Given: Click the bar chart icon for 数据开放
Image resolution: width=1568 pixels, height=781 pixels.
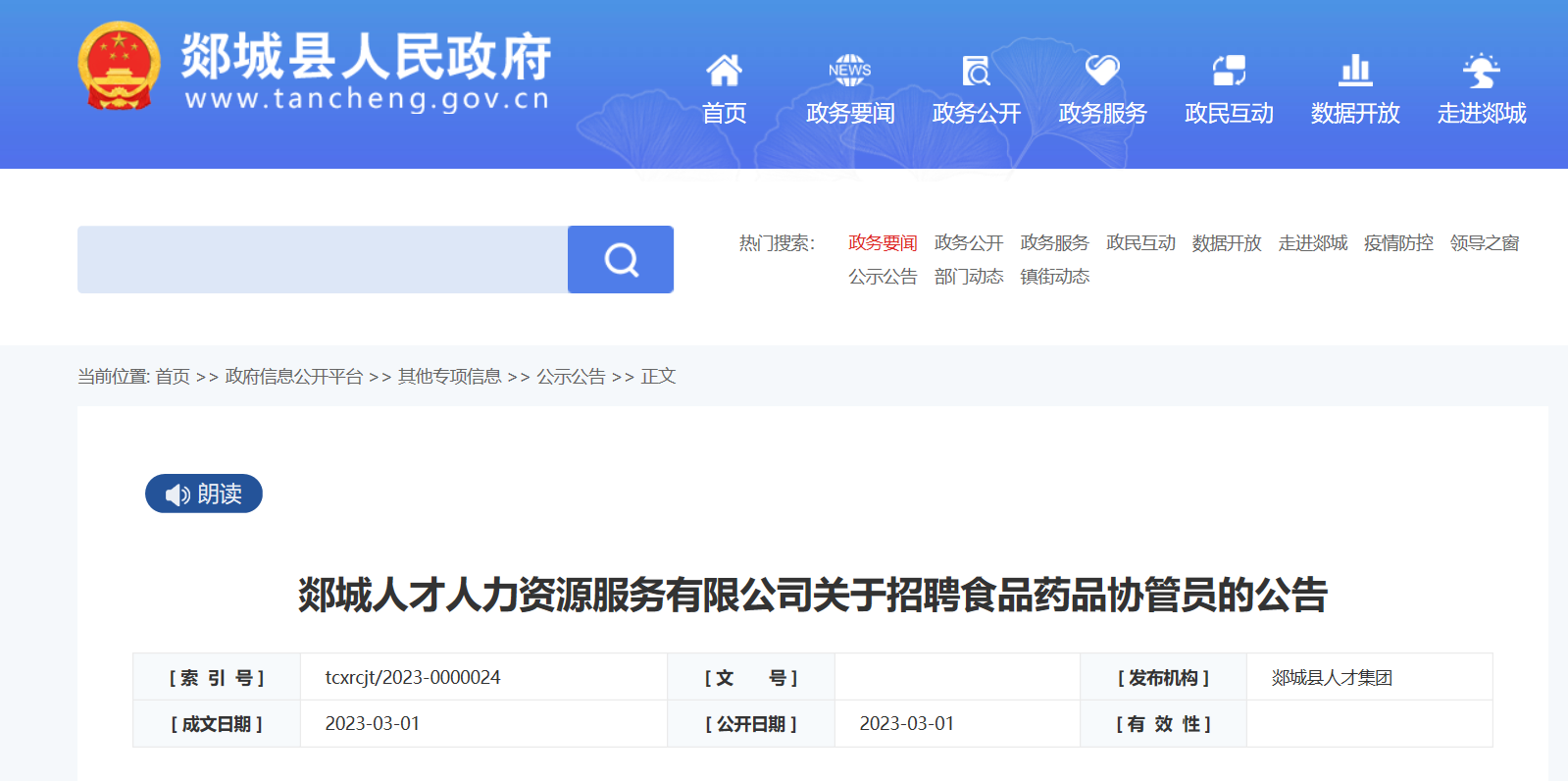Looking at the screenshot, I should click(1355, 71).
